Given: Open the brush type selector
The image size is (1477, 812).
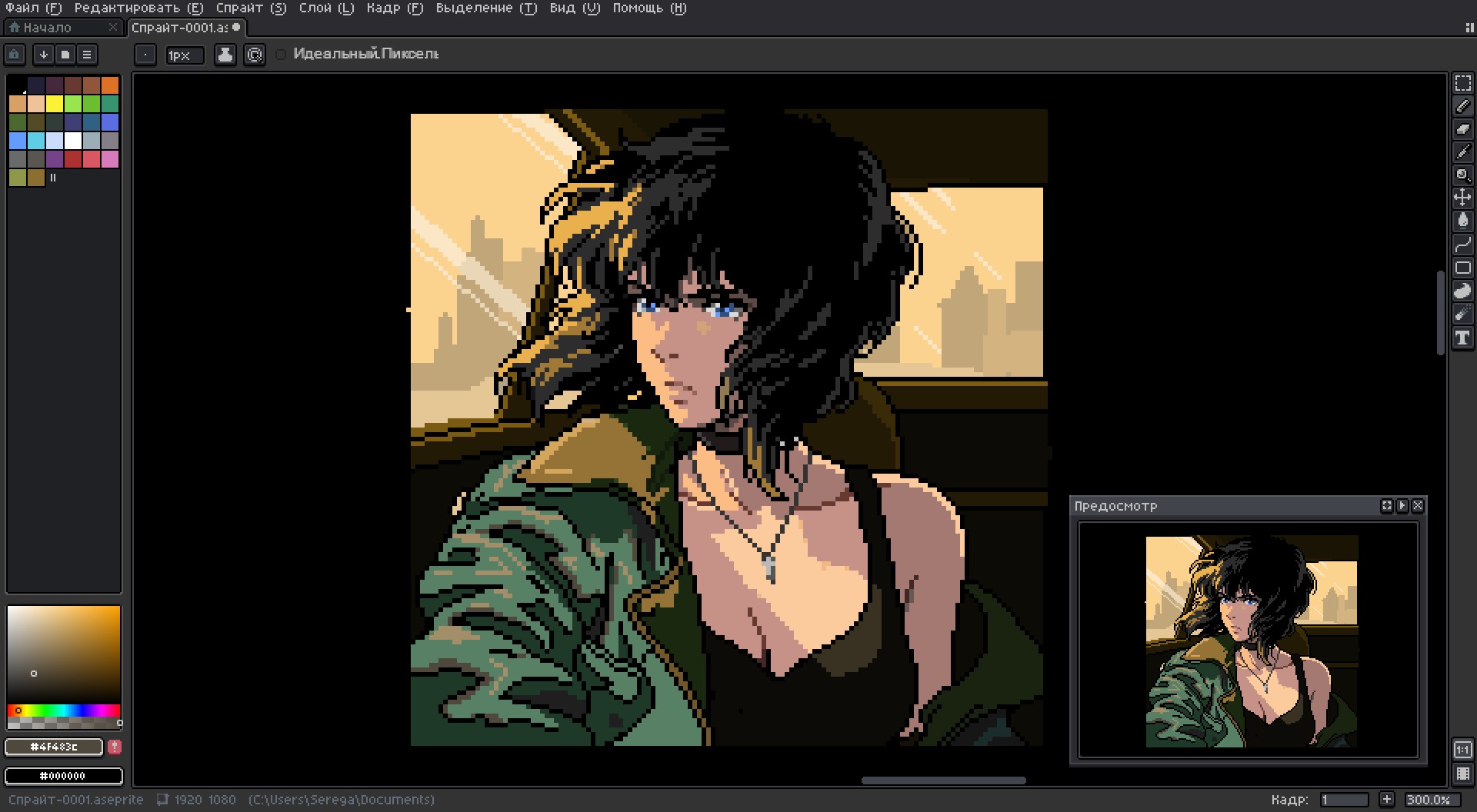Looking at the screenshot, I should [145, 55].
